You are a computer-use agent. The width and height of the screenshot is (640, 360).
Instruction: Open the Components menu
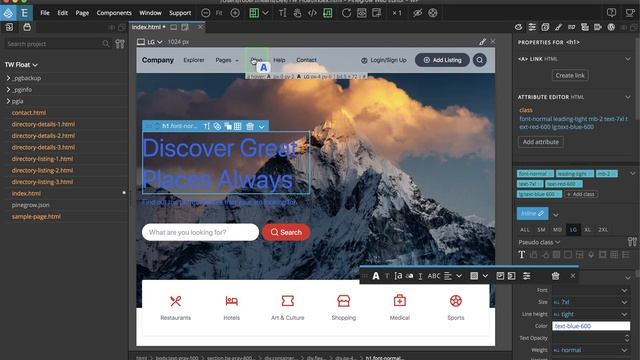pyautogui.click(x=114, y=13)
